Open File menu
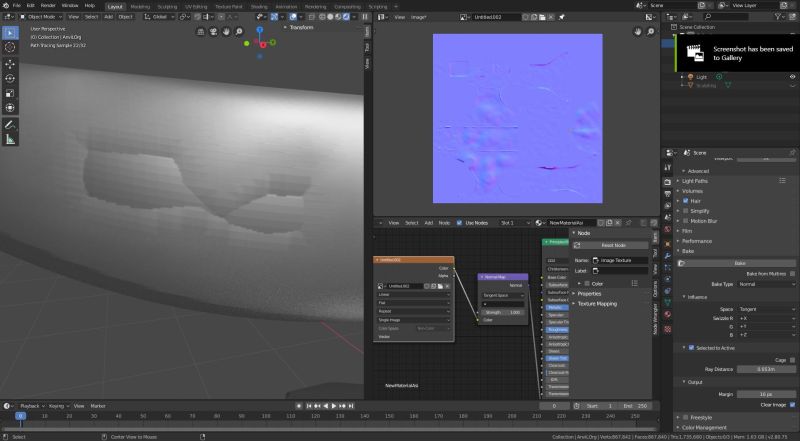The width and height of the screenshot is (800, 441). (x=16, y=6)
